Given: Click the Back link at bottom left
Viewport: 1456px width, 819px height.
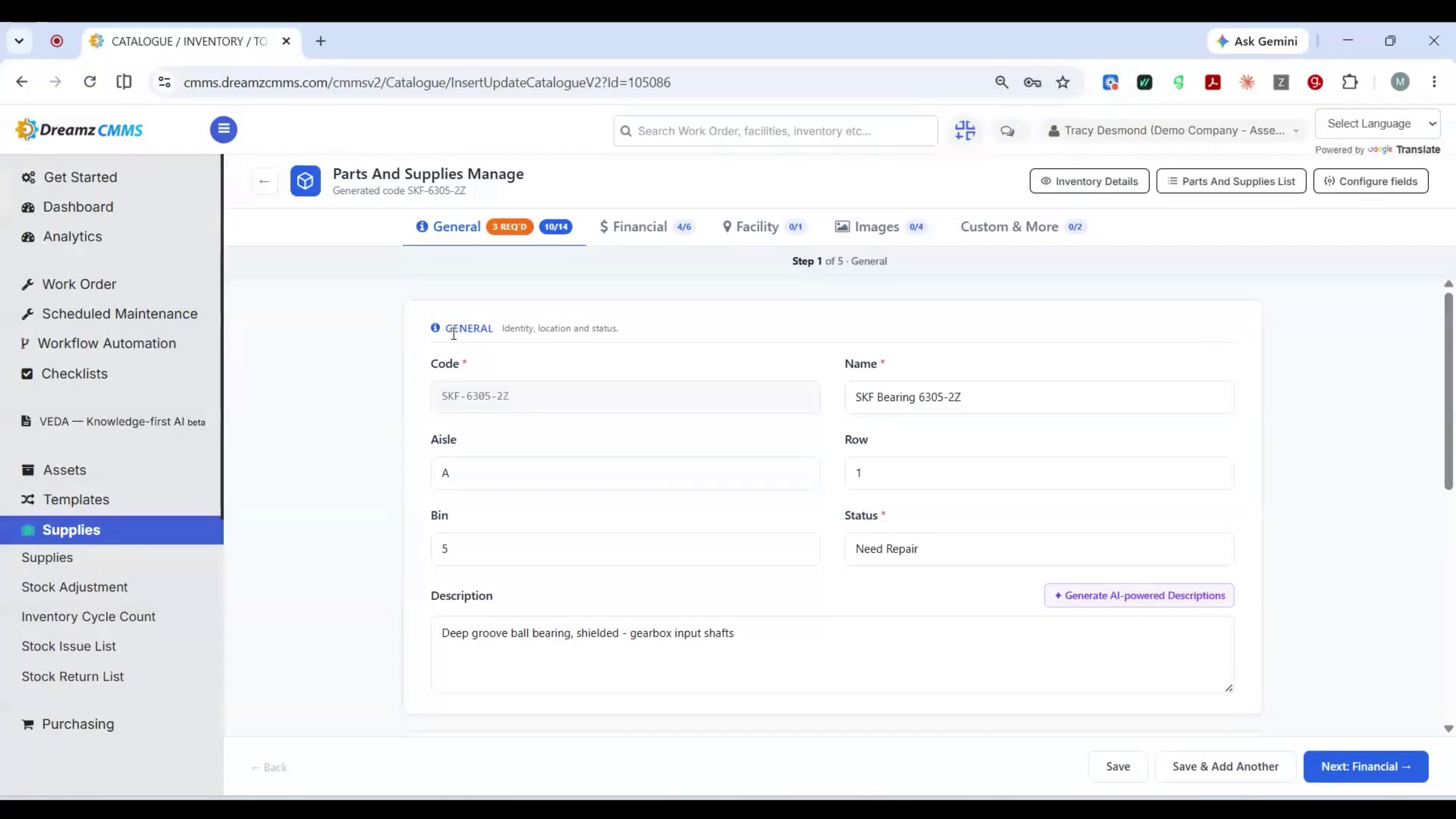Looking at the screenshot, I should 269,767.
